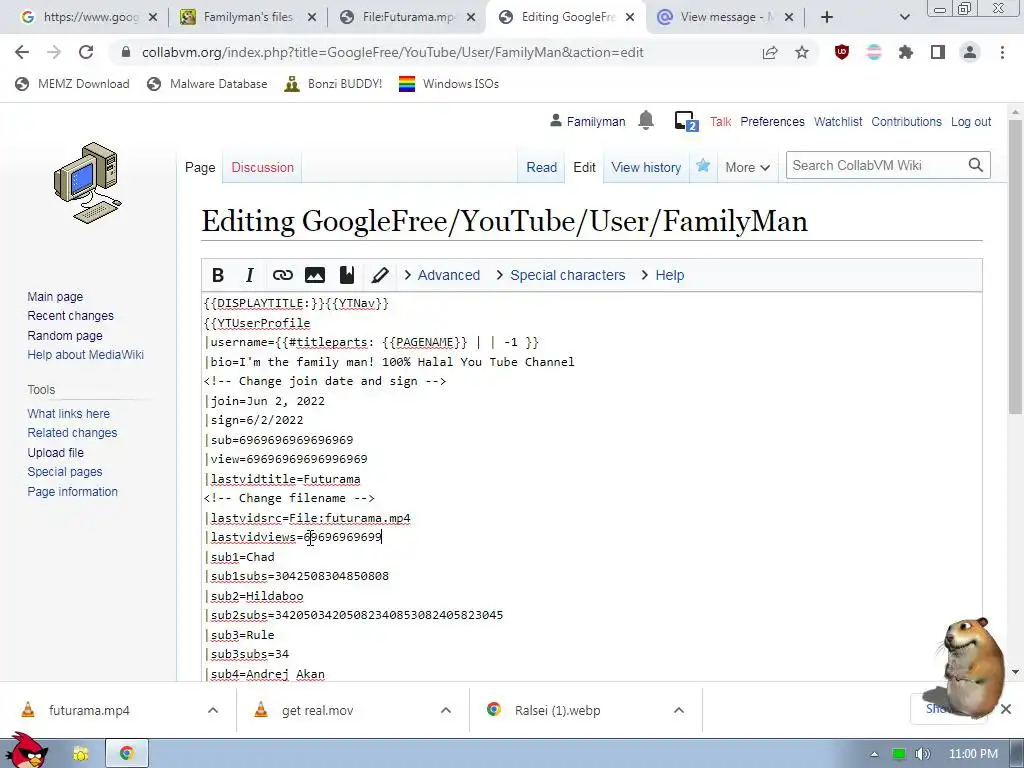Click in the Search CollabVM Wiki field

(877, 165)
